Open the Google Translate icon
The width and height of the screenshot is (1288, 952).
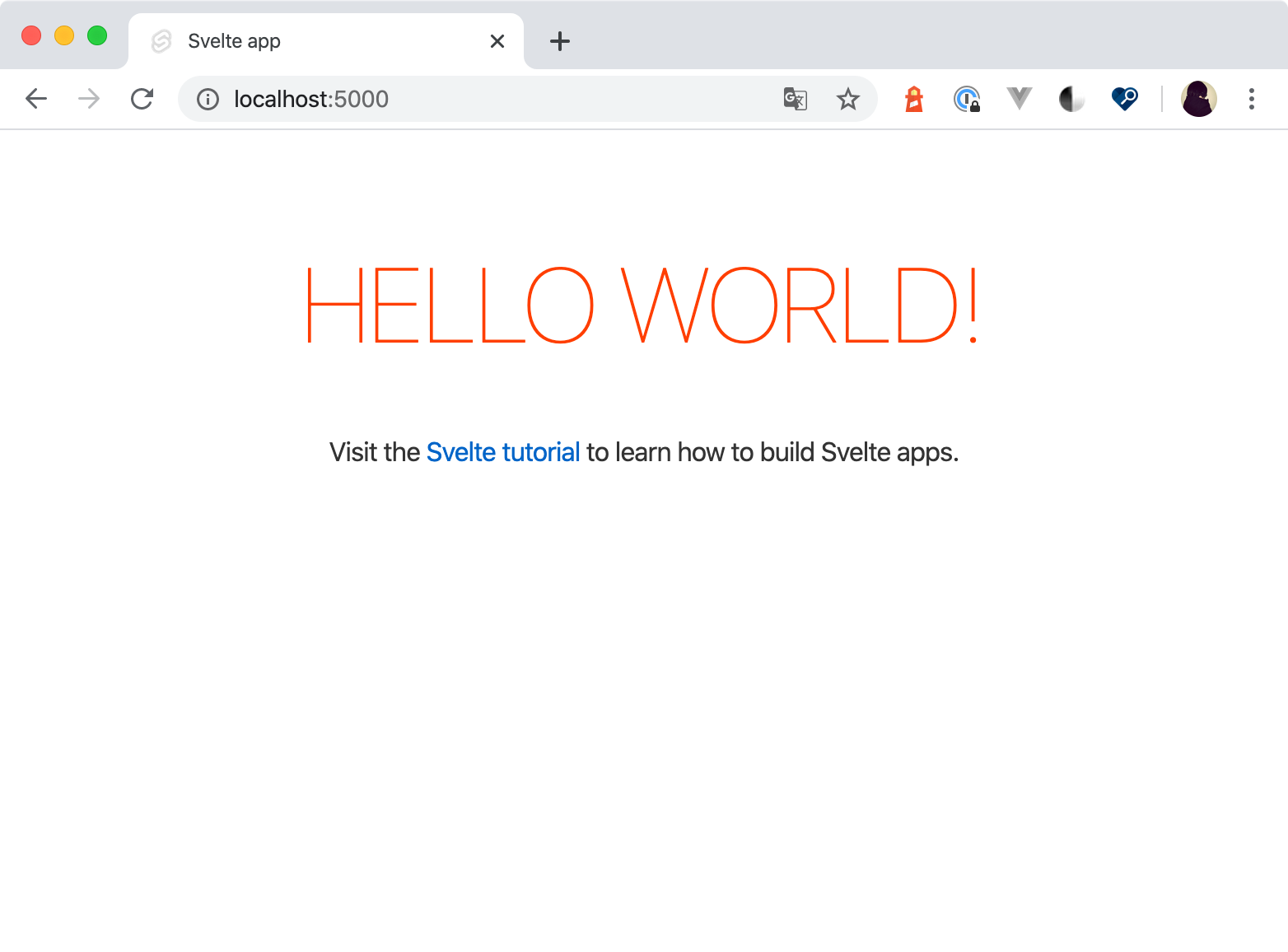click(x=796, y=99)
